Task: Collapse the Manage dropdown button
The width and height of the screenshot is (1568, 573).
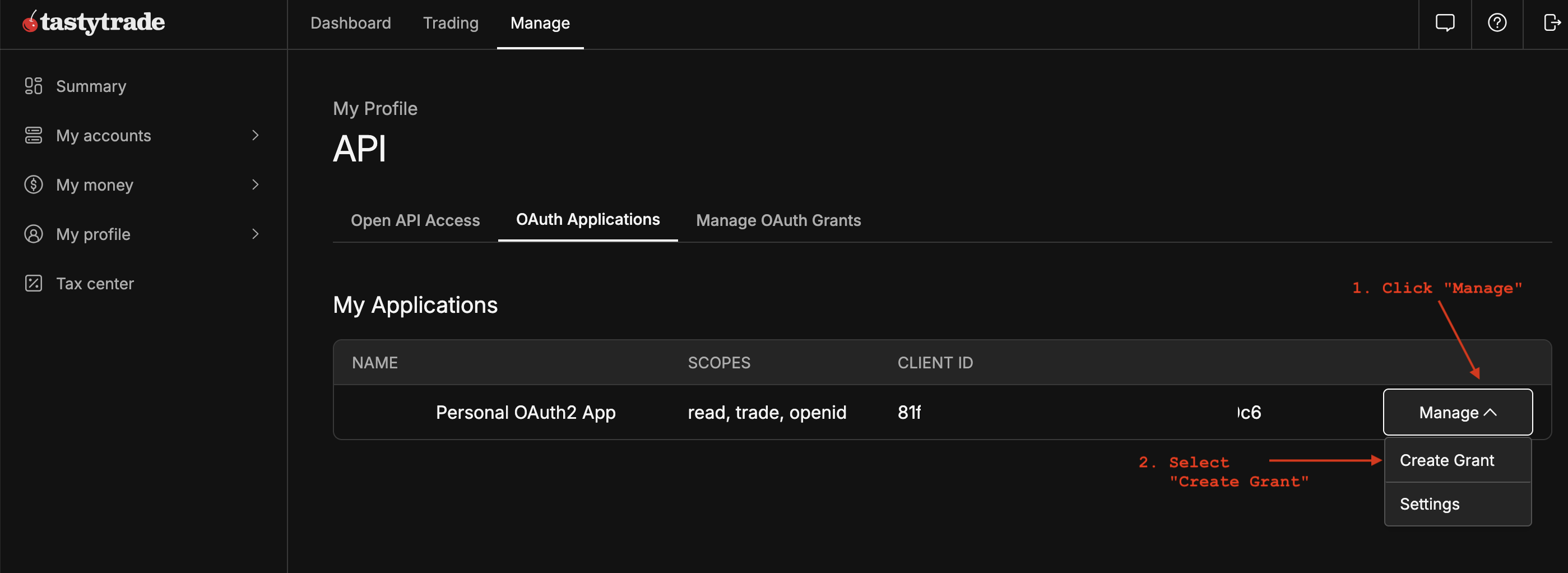Action: point(1457,412)
